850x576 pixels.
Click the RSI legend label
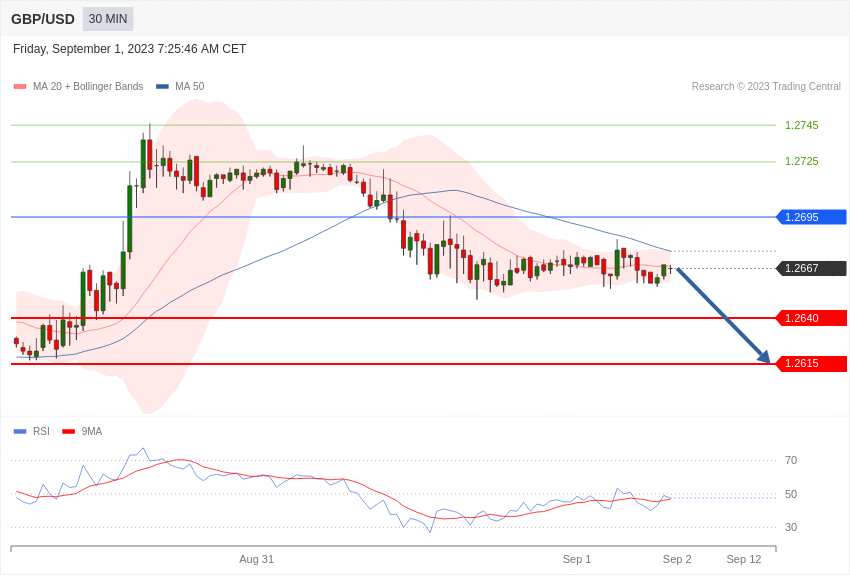41,432
